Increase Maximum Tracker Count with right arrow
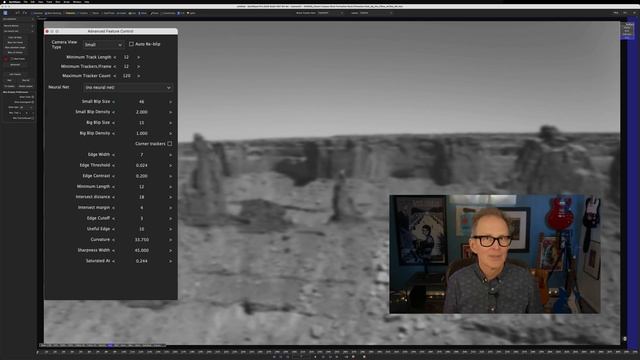The height and width of the screenshot is (360, 640). pos(138,76)
